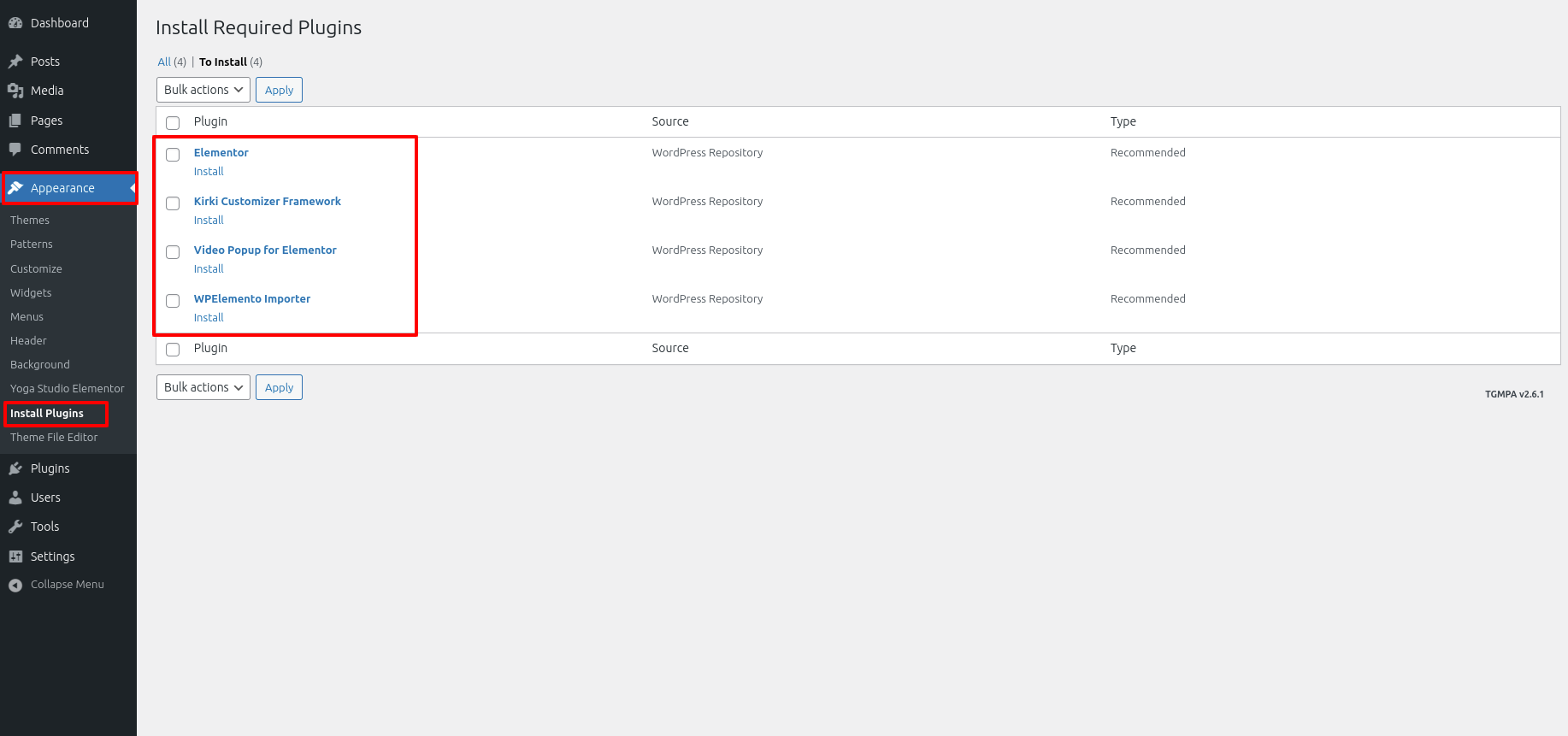
Task: Check the Video Popup for Elementor checkbox
Action: [x=173, y=252]
